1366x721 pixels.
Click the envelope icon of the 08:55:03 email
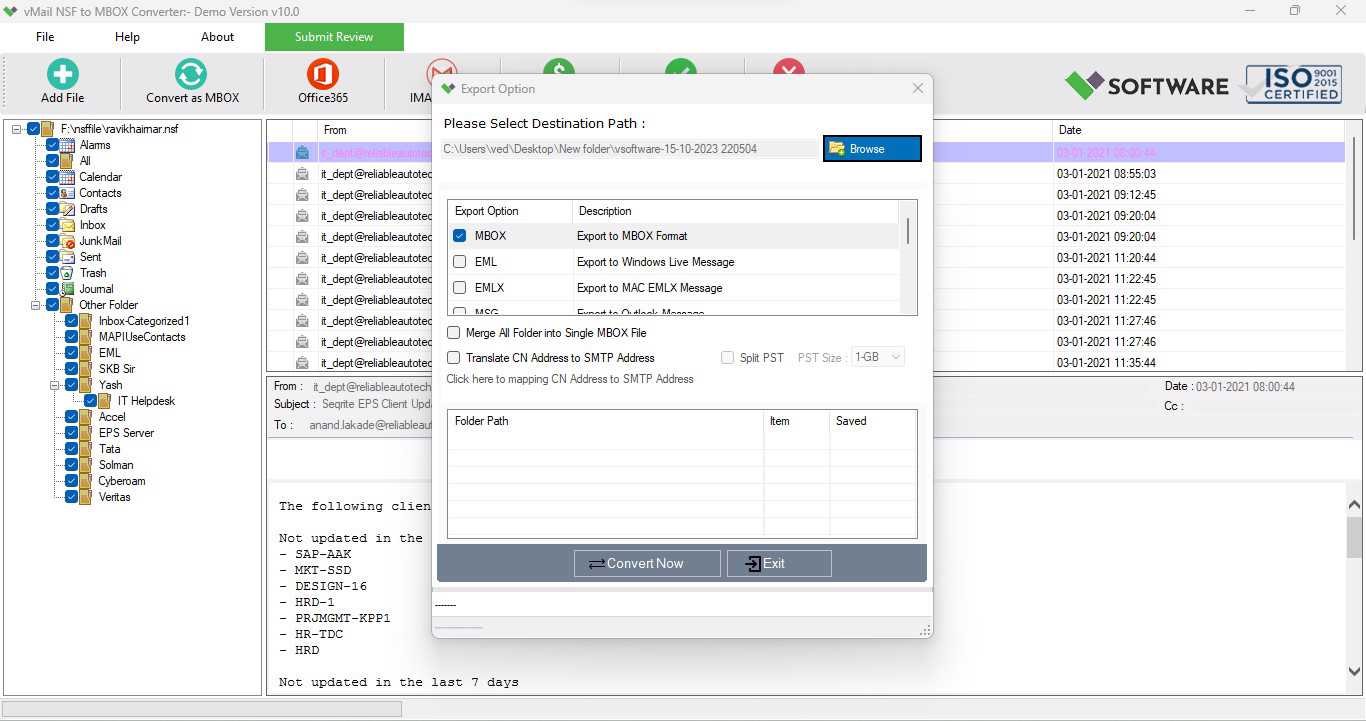click(302, 173)
